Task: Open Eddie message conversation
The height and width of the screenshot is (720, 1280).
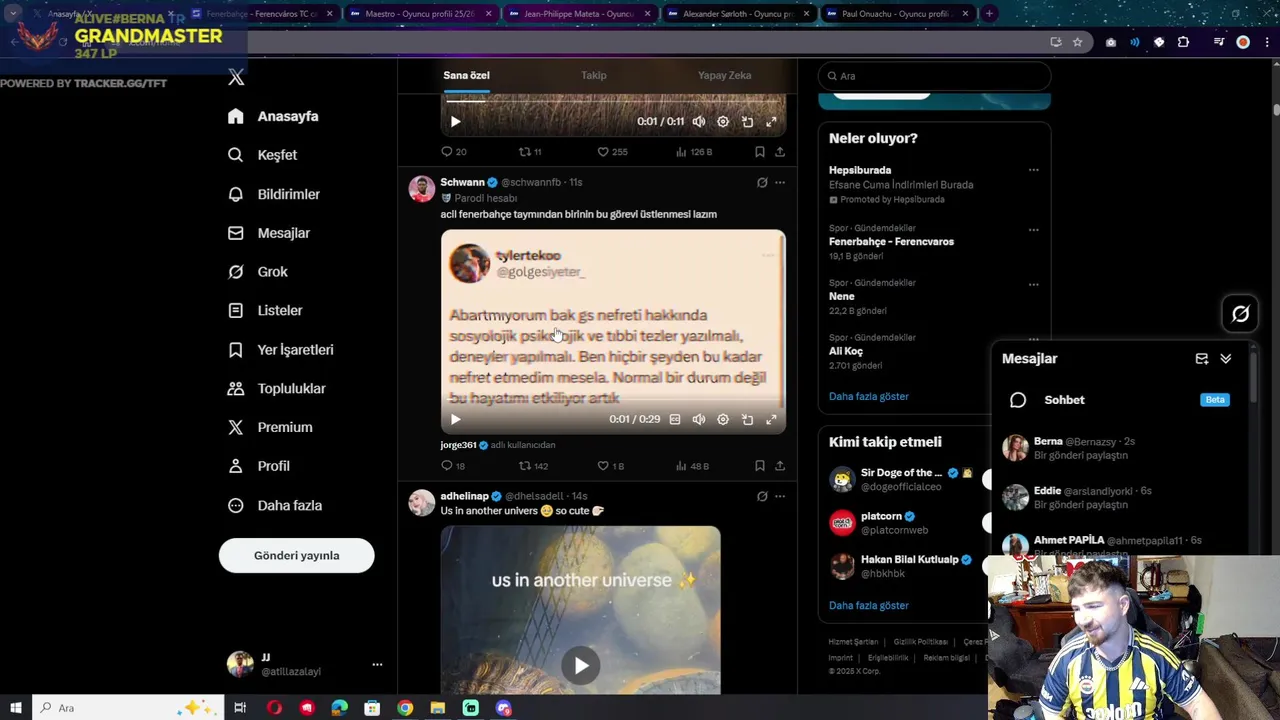Action: click(x=1120, y=498)
